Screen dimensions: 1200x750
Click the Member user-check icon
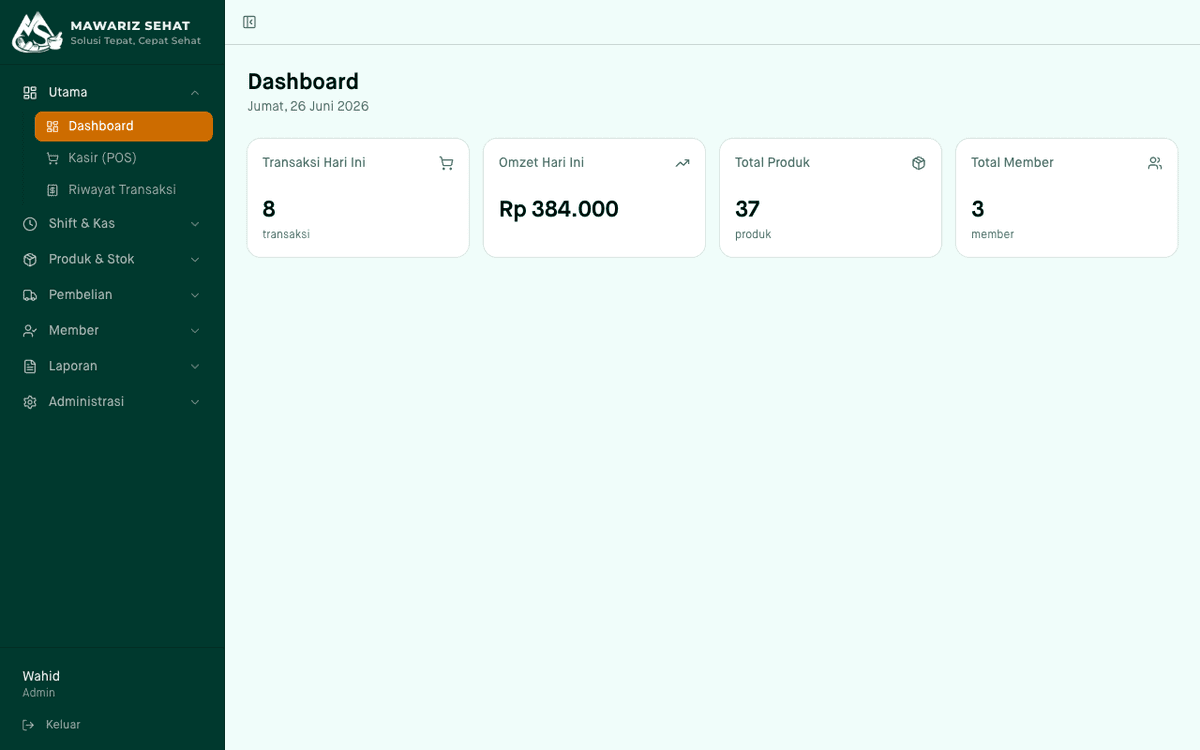point(30,331)
